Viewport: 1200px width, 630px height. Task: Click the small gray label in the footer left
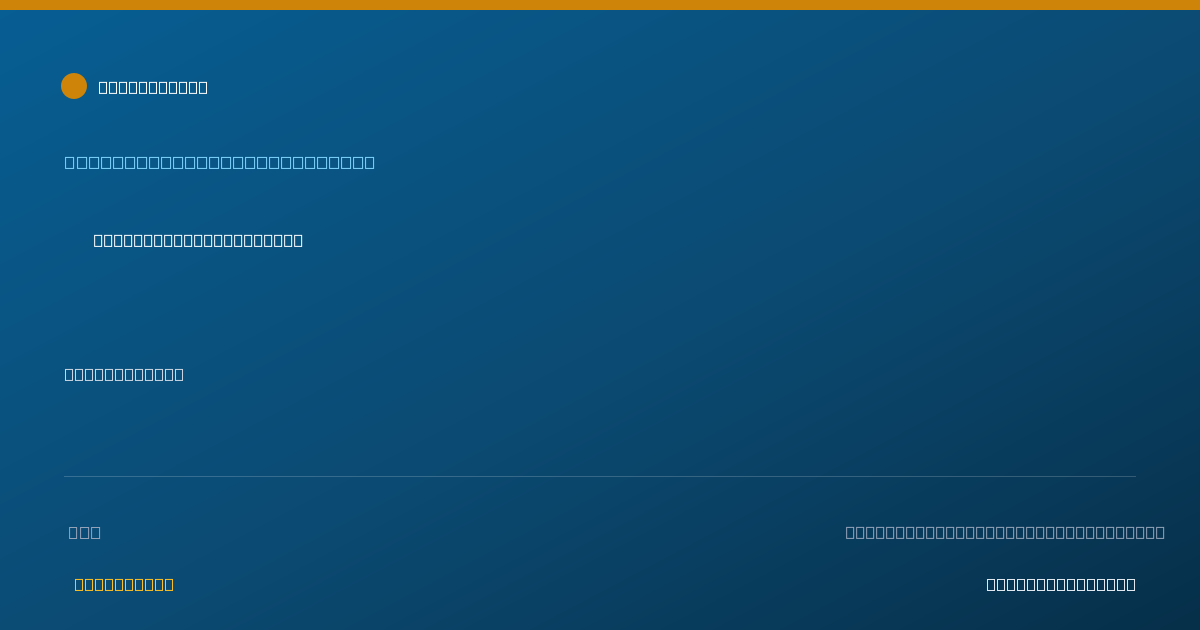pyautogui.click(x=85, y=532)
